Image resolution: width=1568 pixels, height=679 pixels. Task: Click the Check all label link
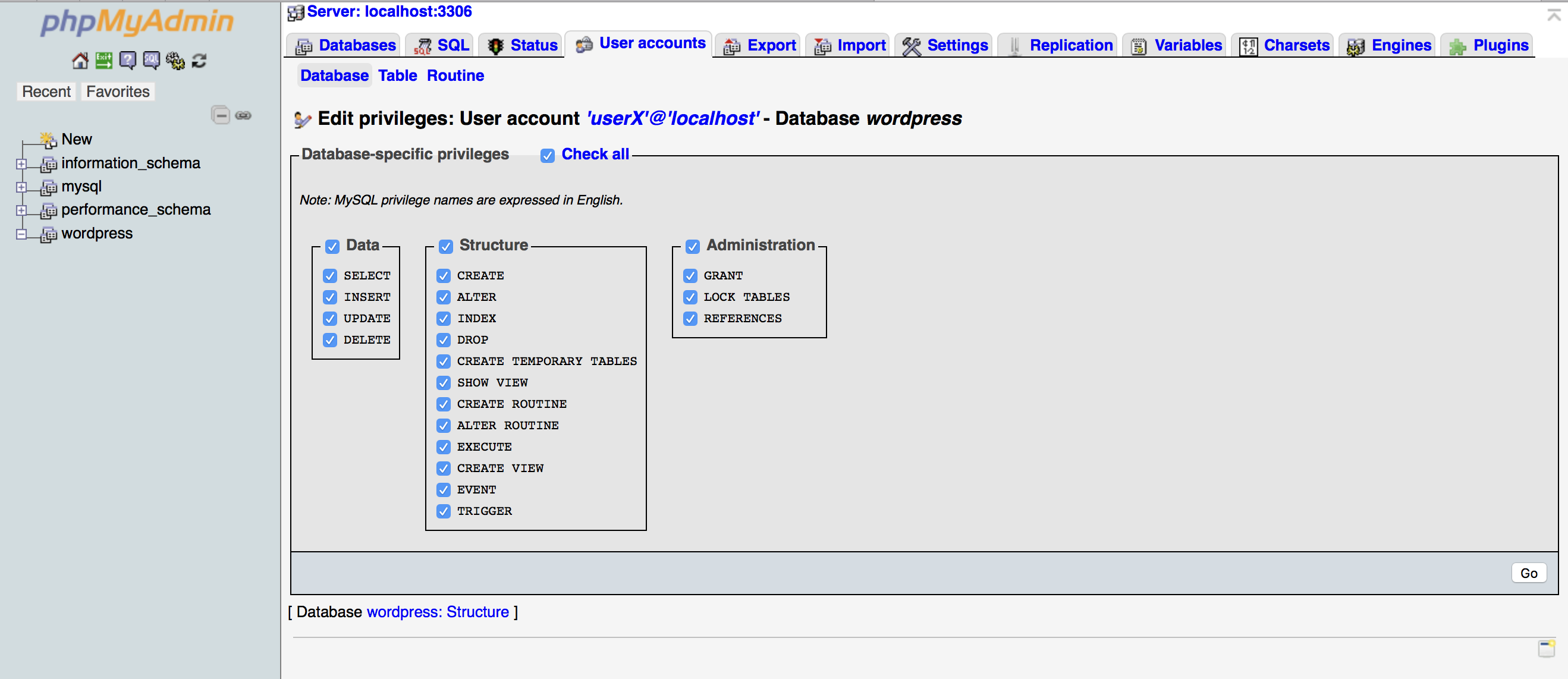(595, 155)
